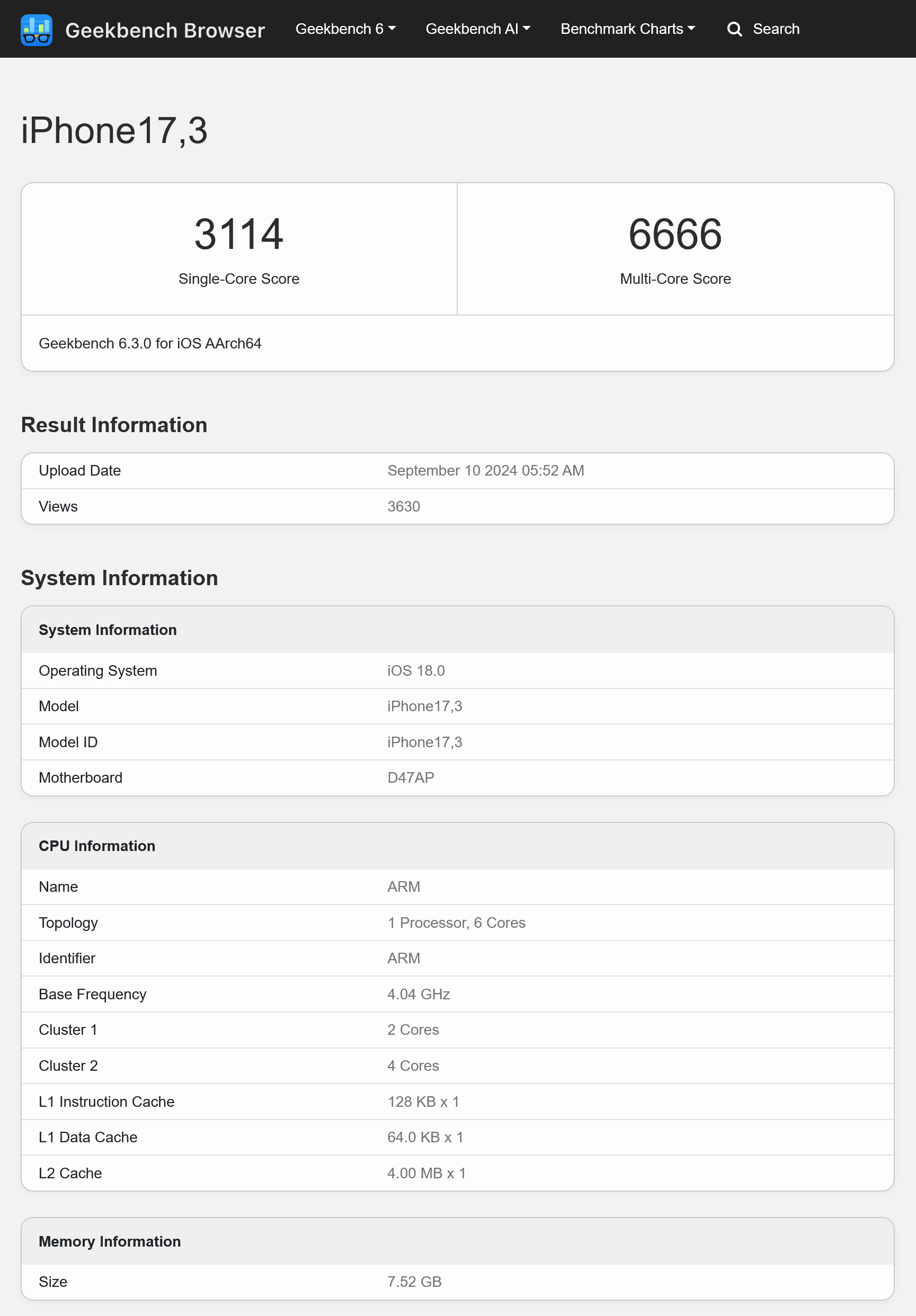Click the topology value 1 Processor, 6 Cores
Viewport: 916px width, 1316px height.
click(456, 923)
